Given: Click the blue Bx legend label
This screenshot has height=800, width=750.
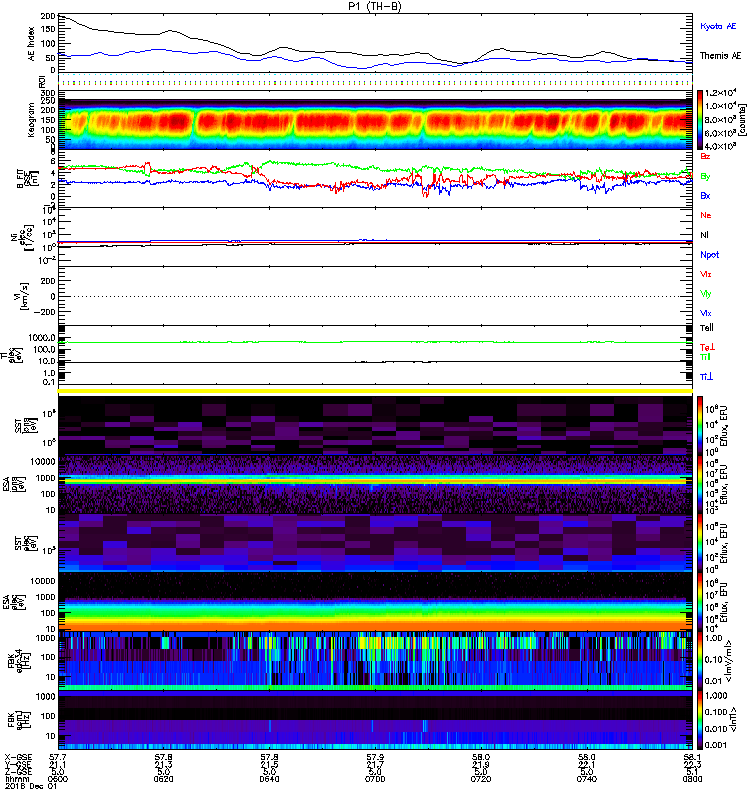Looking at the screenshot, I should click(705, 196).
